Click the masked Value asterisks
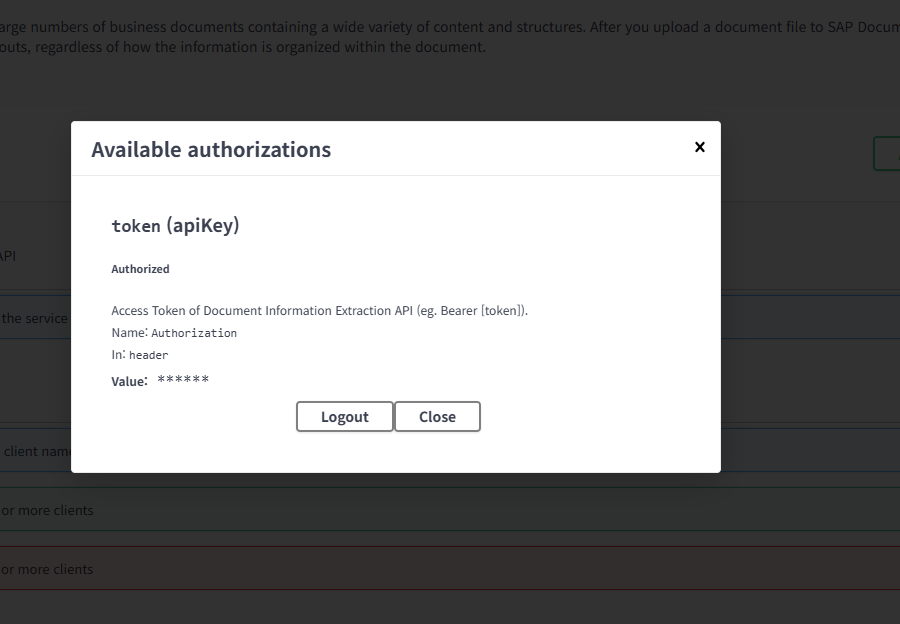Image resolution: width=900 pixels, height=624 pixels. tap(183, 379)
